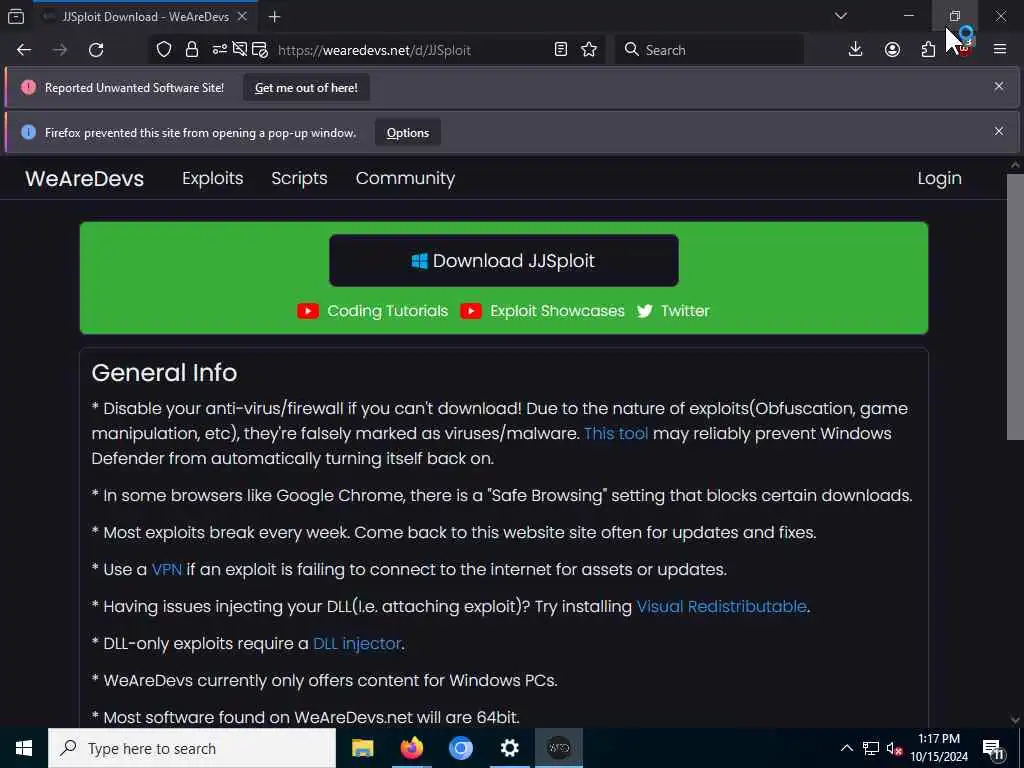Open the Exploits nav menu item
Image resolution: width=1024 pixels, height=768 pixels.
tap(212, 178)
